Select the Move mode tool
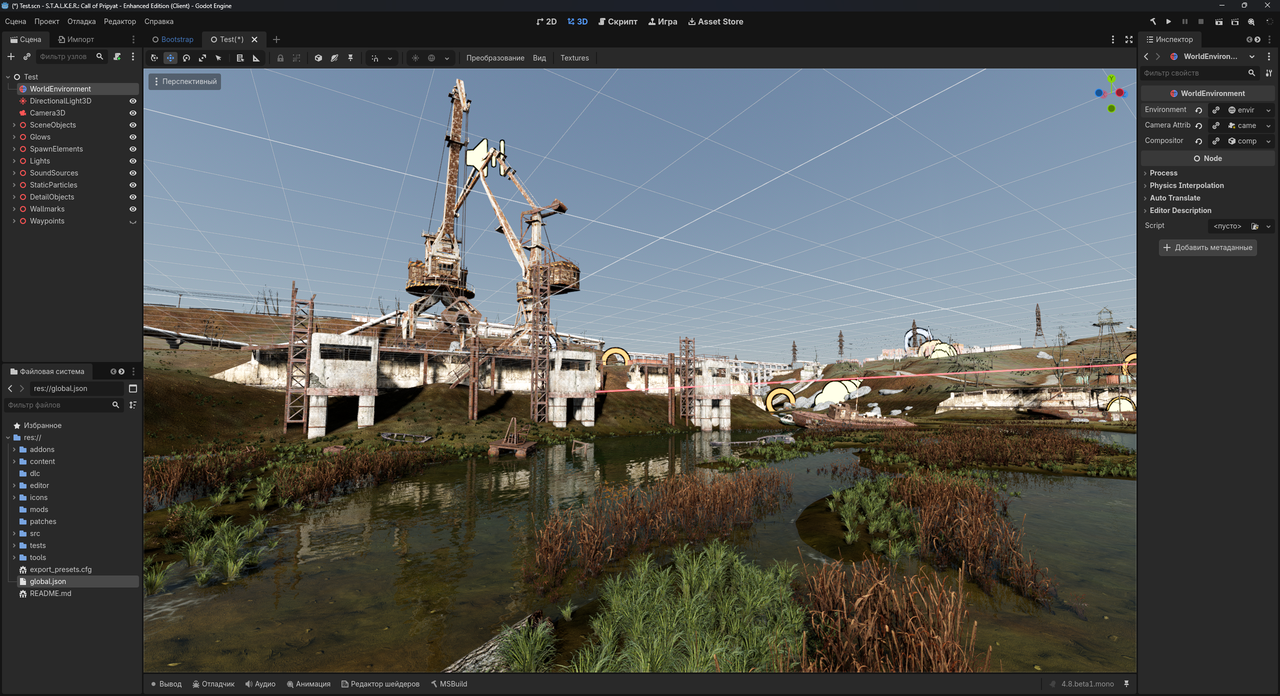1280x696 pixels. (170, 58)
